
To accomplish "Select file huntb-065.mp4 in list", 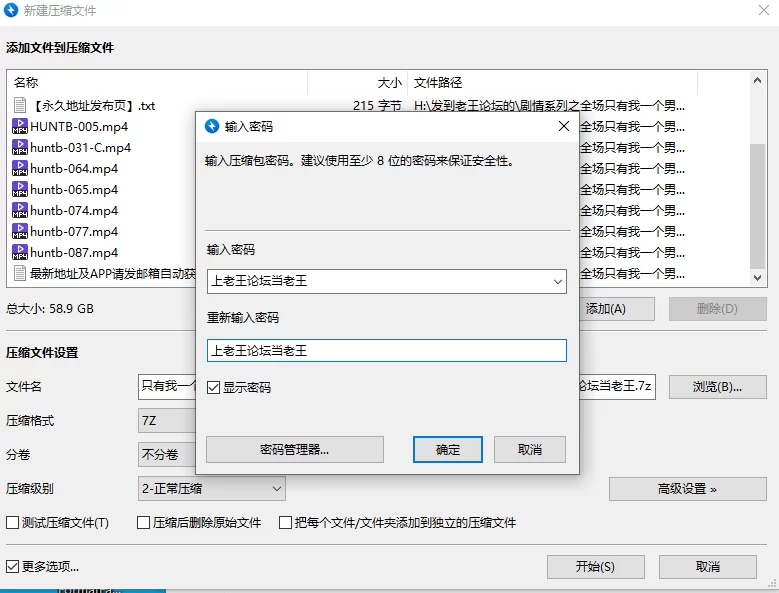I will (x=74, y=190).
